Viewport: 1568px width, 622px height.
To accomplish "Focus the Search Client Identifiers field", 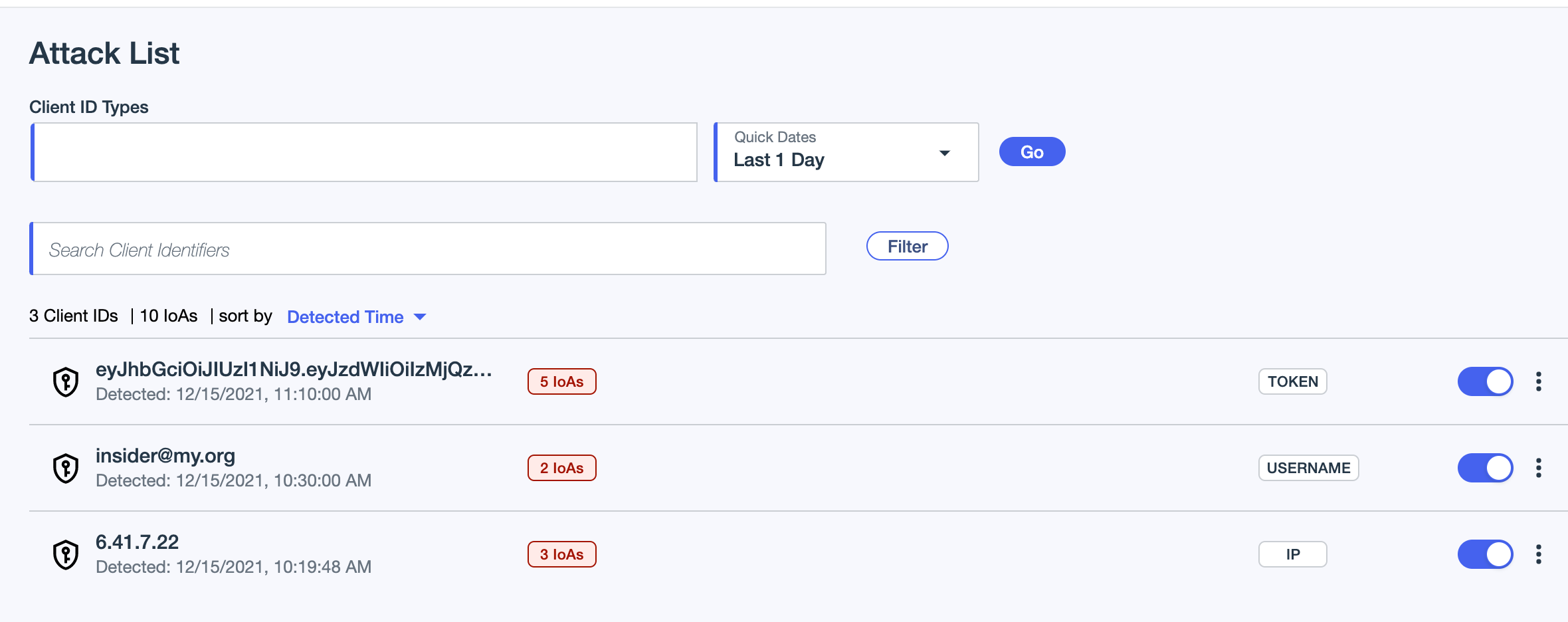I will point(429,249).
